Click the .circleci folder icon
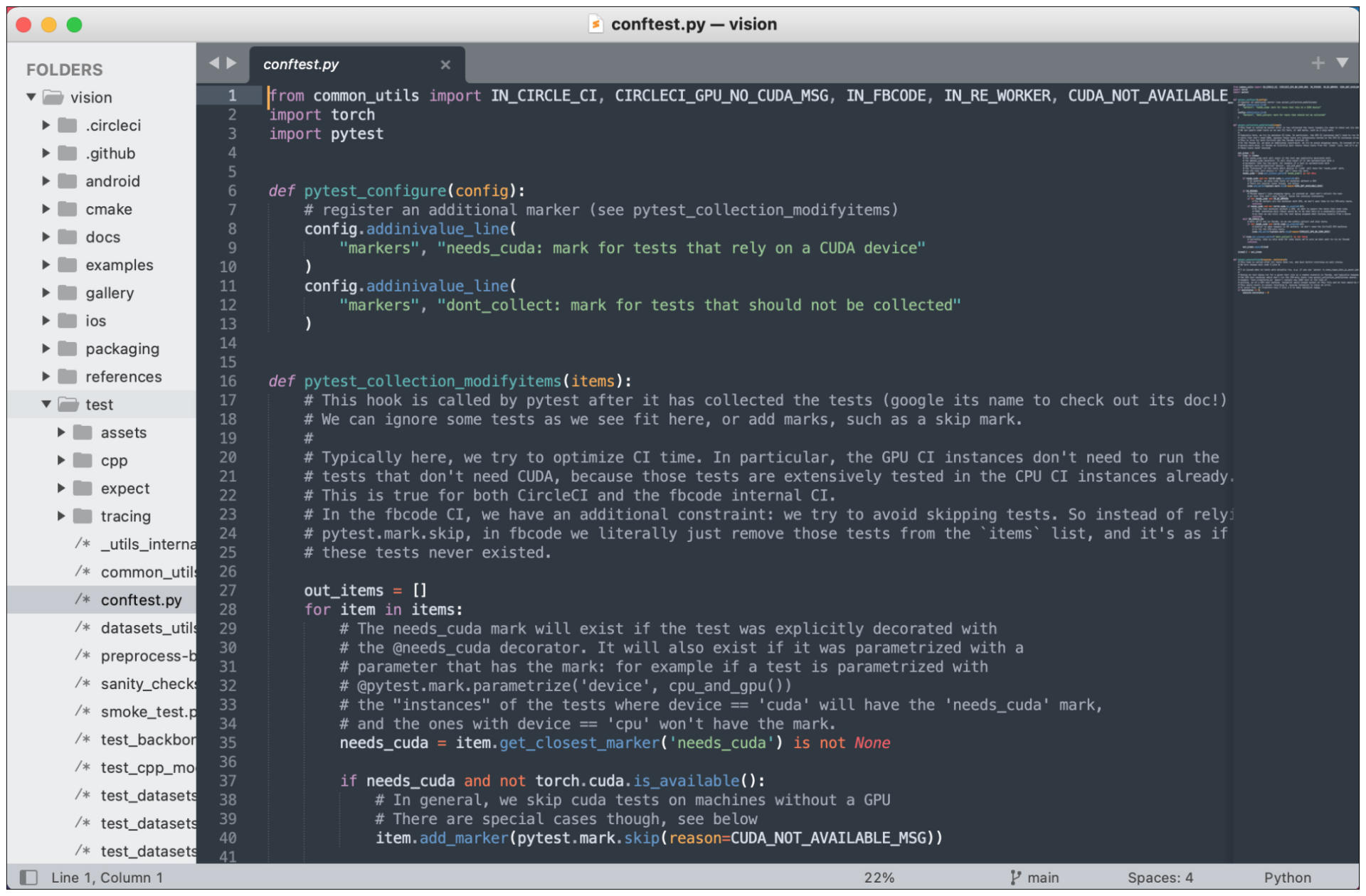This screenshot has height=896, width=1366. coord(68,125)
